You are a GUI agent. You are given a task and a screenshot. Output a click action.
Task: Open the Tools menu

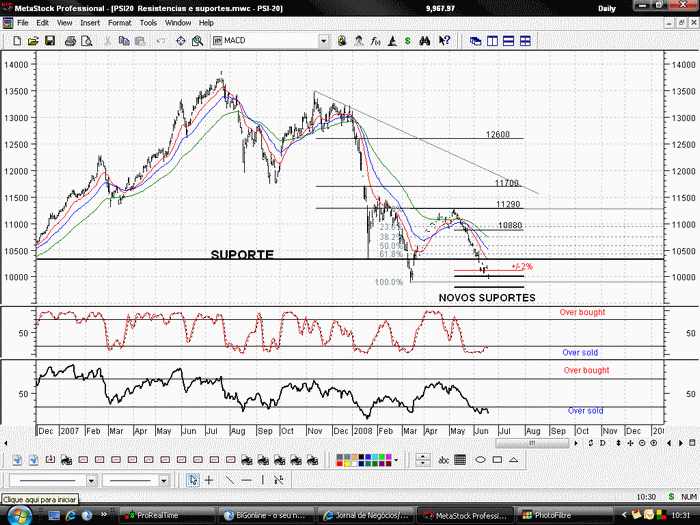pyautogui.click(x=148, y=23)
